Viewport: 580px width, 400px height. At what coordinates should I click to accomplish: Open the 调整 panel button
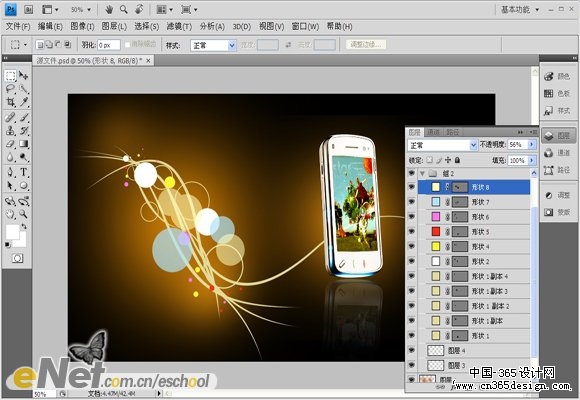tap(557, 195)
